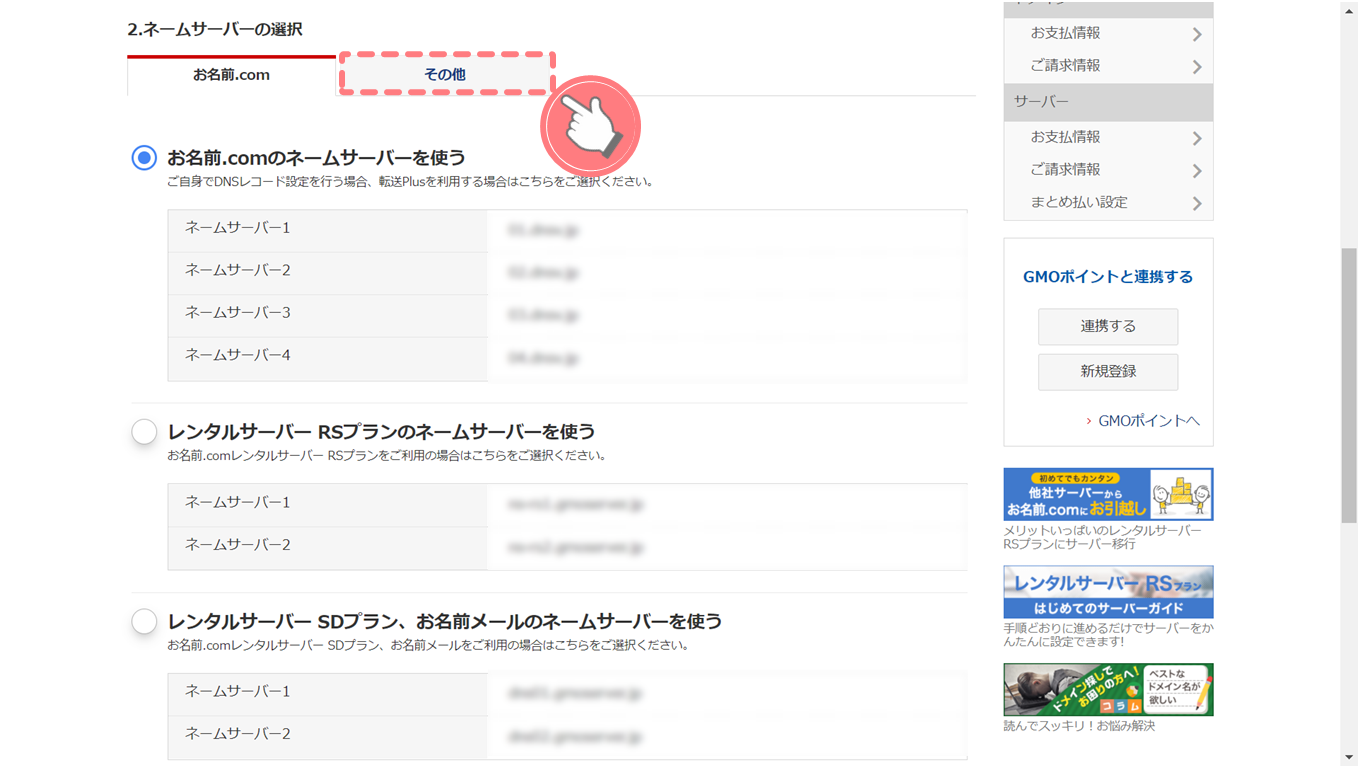Open まとめ払い設定 in the sidebar
This screenshot has width=1358, height=768.
pyautogui.click(x=1108, y=202)
